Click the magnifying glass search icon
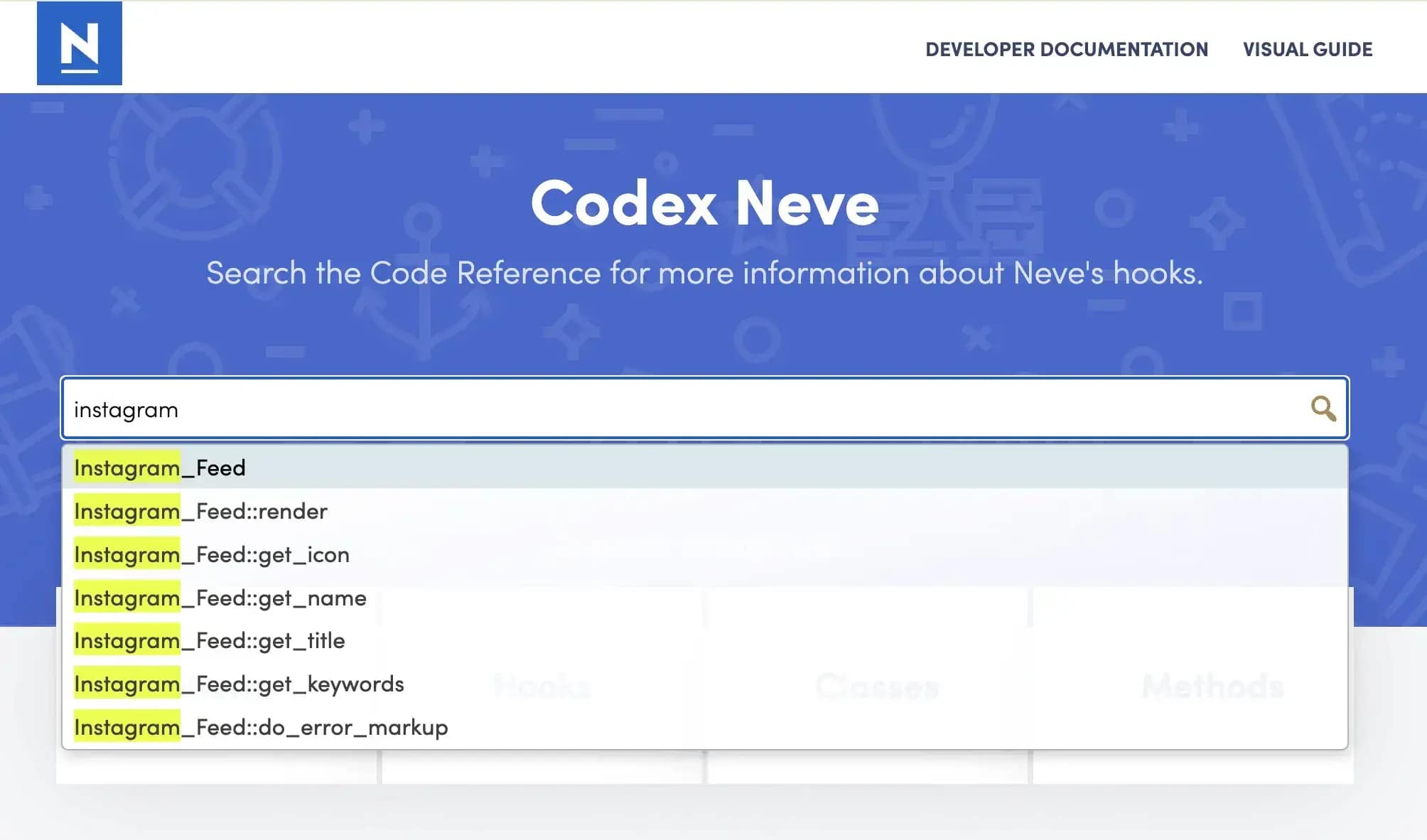Screen dimensions: 1427x840 1323,409
